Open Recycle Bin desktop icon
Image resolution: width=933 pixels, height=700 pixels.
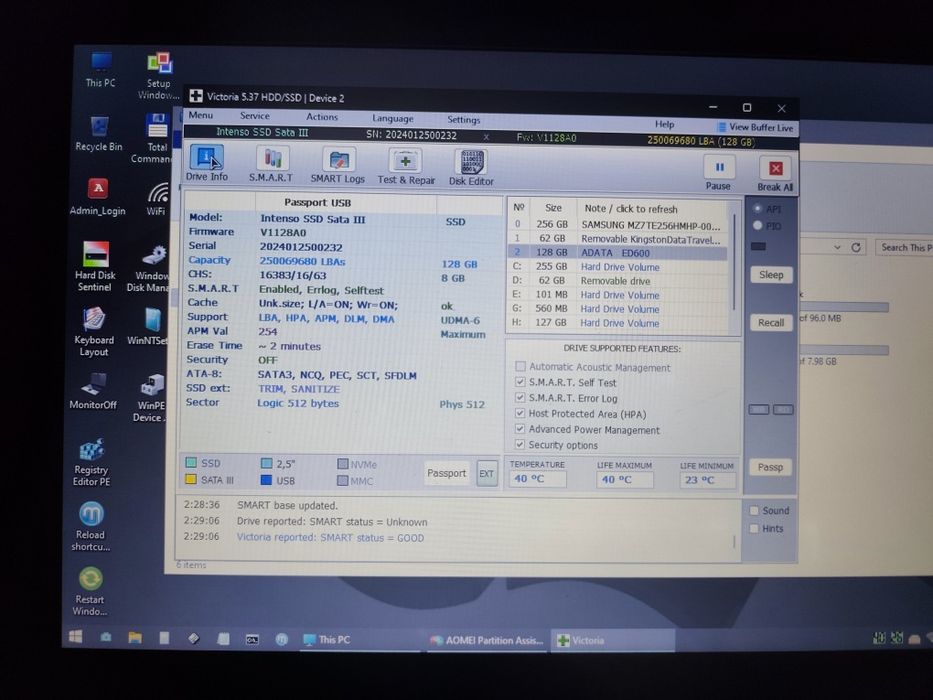[x=99, y=134]
